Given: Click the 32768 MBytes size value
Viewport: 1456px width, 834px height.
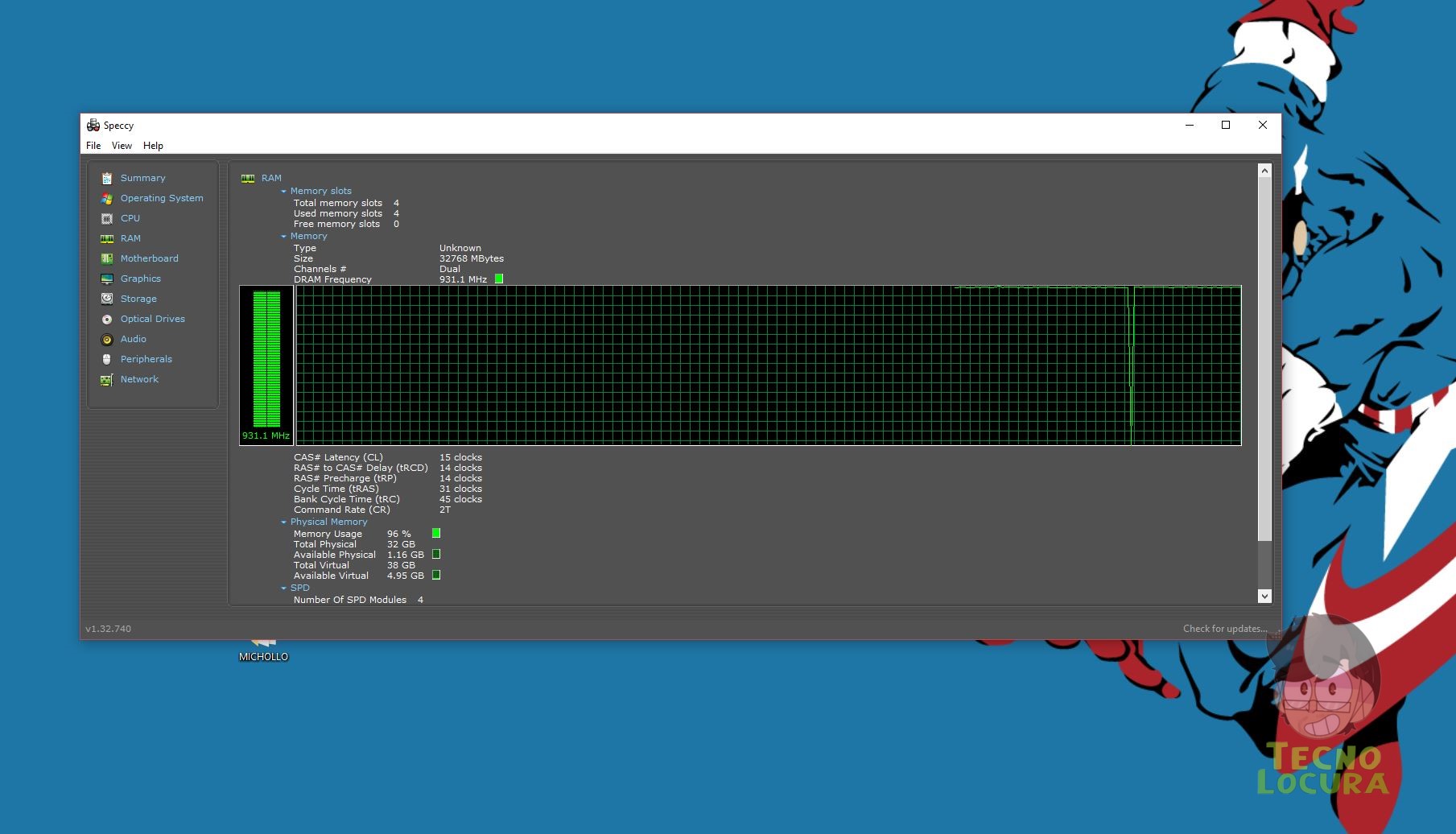Looking at the screenshot, I should [472, 258].
